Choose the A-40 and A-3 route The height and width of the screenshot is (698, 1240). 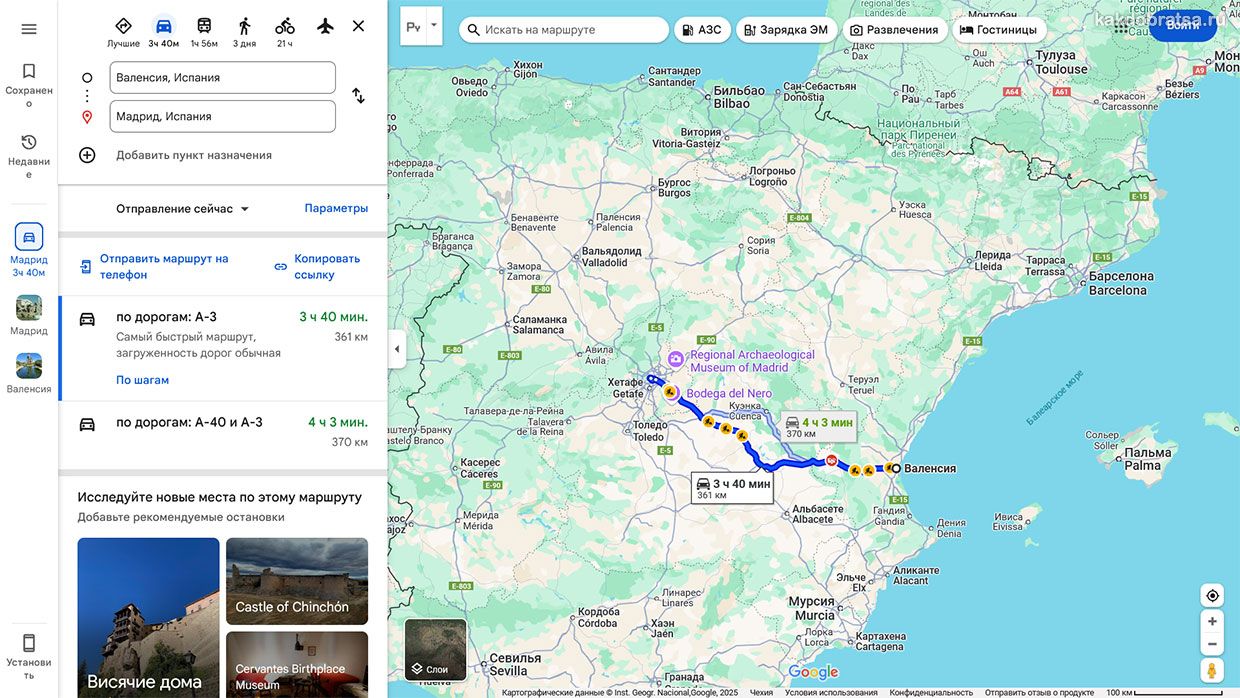point(223,432)
